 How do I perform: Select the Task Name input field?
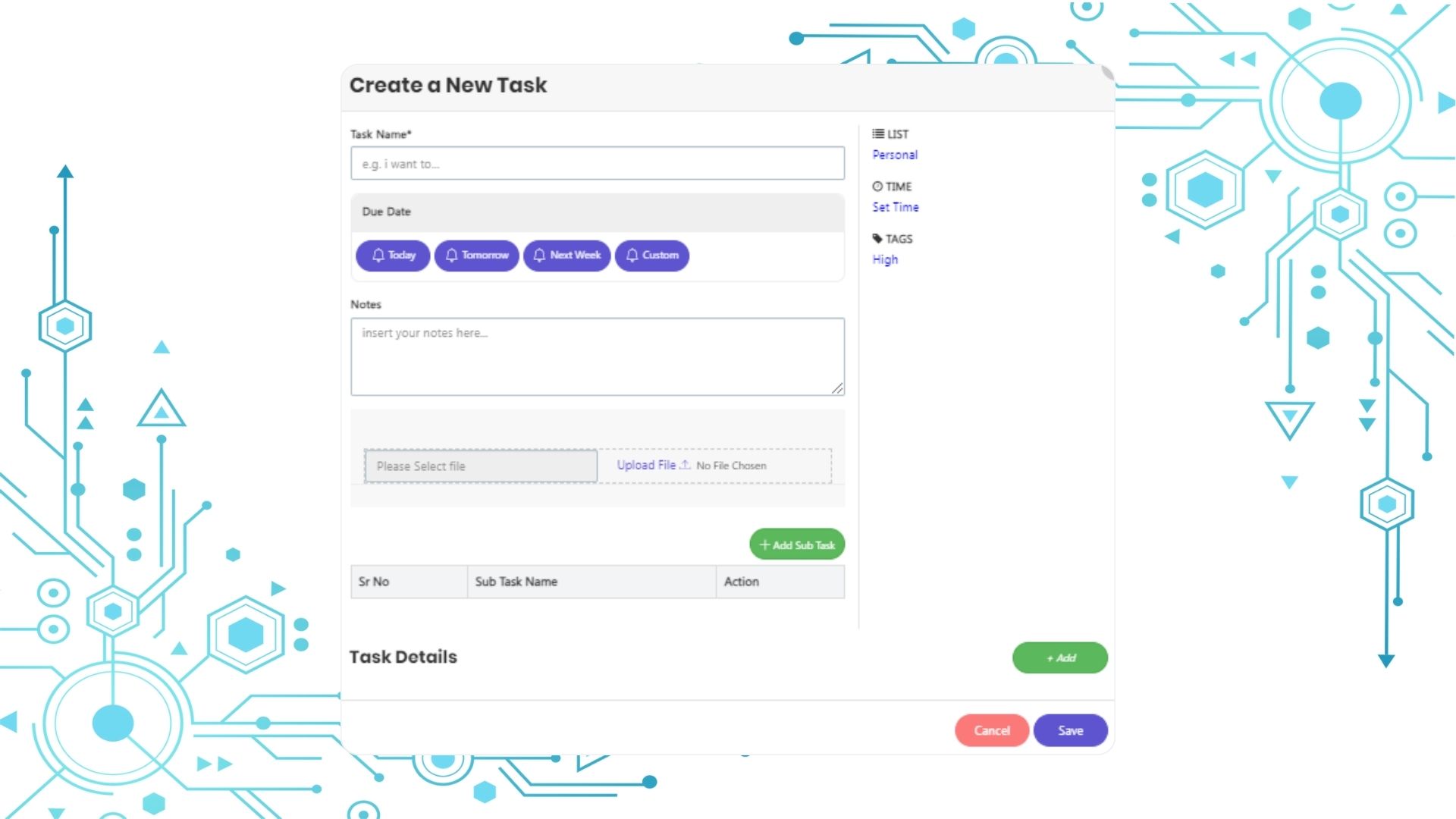point(597,162)
